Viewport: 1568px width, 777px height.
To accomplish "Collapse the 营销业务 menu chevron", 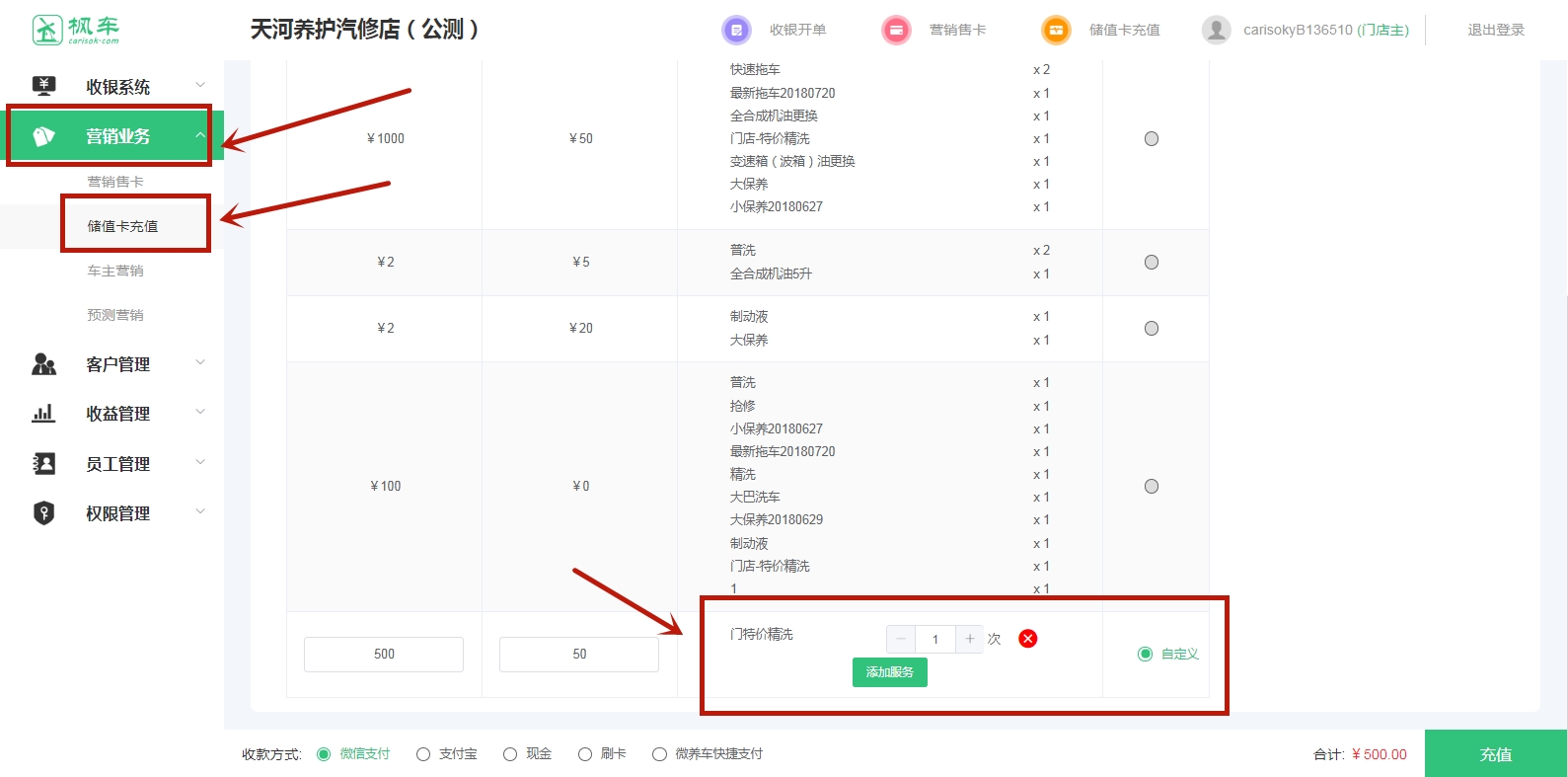I will (x=200, y=136).
